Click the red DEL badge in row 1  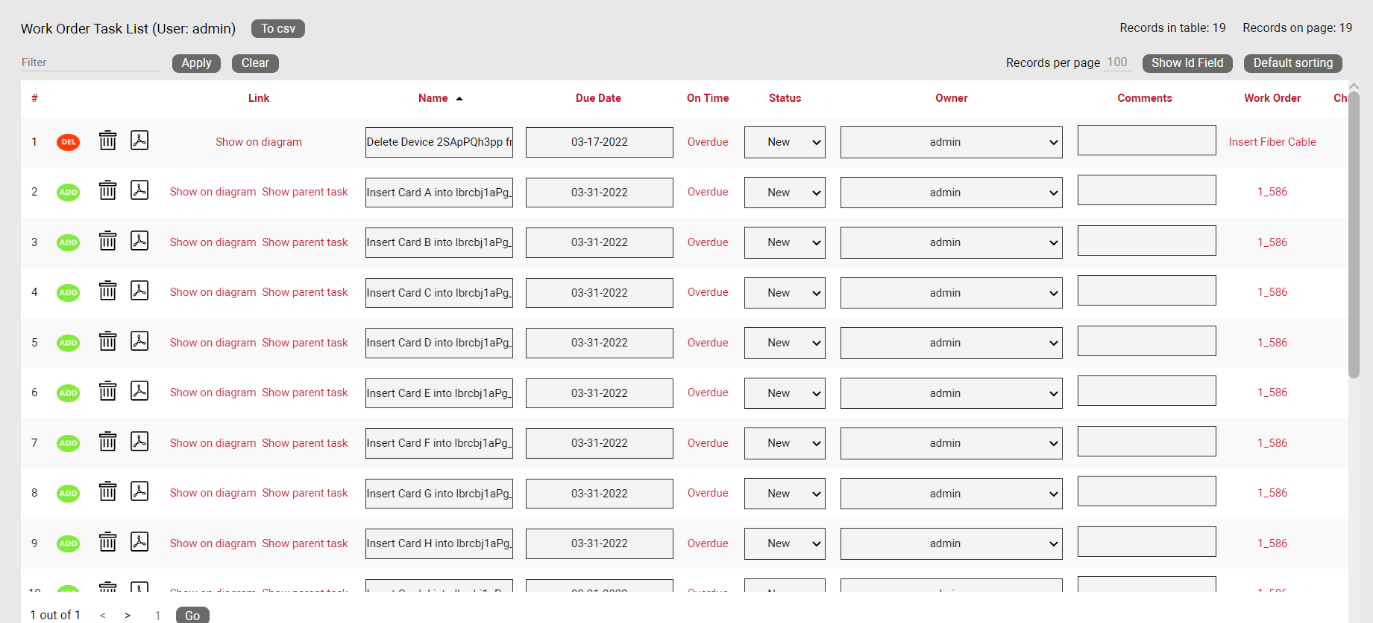[x=68, y=142]
